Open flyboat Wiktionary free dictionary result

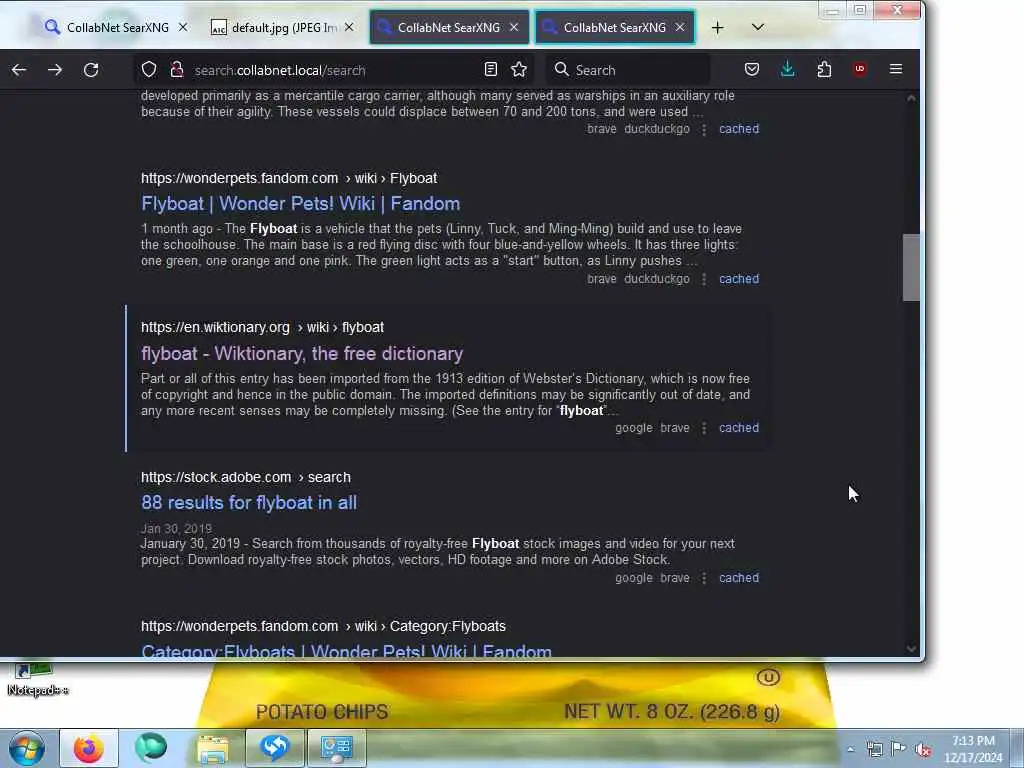(x=302, y=353)
